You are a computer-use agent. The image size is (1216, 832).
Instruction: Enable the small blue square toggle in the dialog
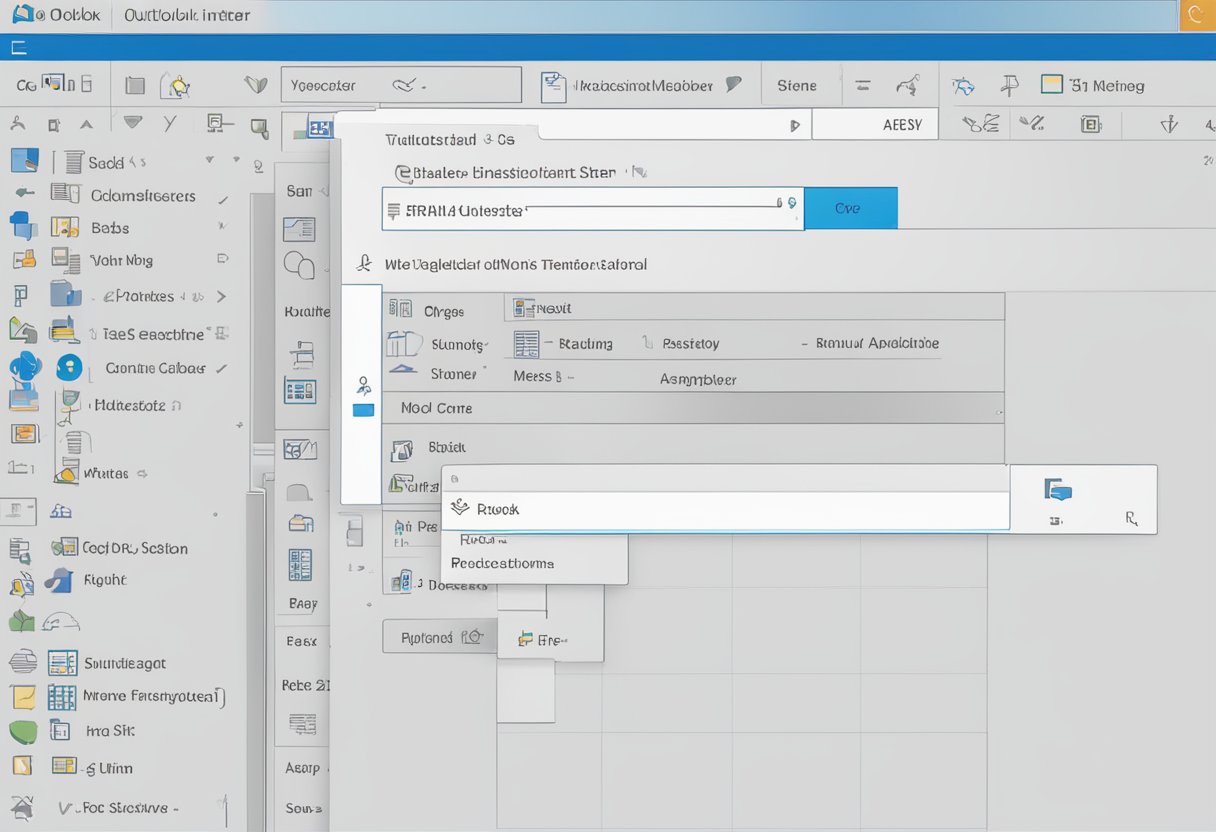[363, 408]
